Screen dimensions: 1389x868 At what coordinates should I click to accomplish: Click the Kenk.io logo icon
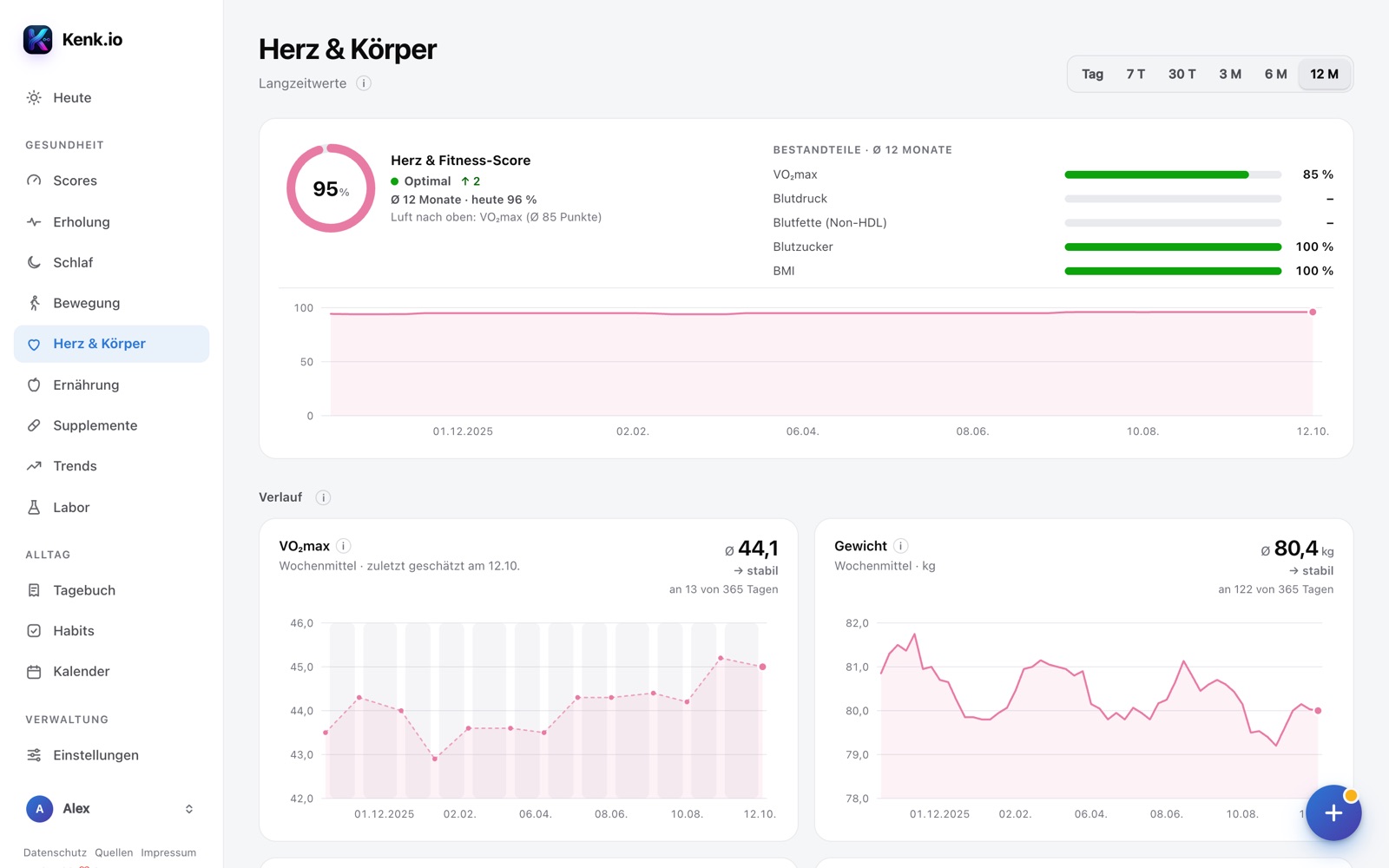37,39
